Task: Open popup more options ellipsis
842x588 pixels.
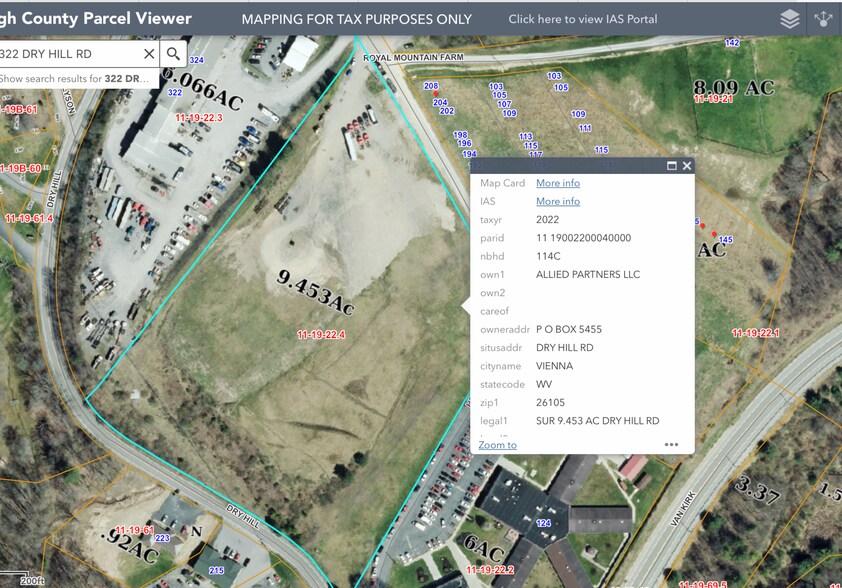Action: pos(671,445)
